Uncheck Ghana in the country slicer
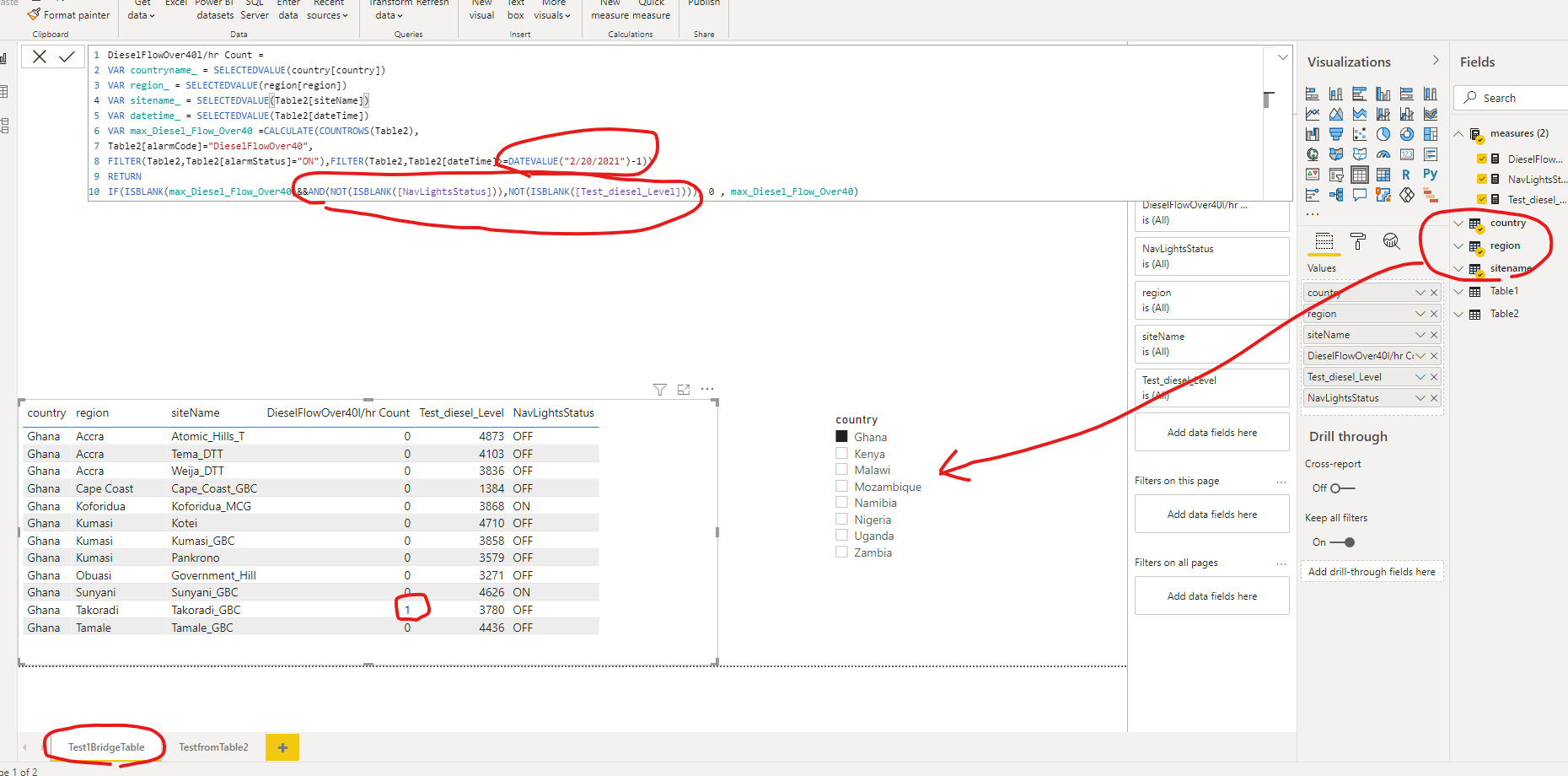Screen dimensions: 1568x776 coord(841,437)
